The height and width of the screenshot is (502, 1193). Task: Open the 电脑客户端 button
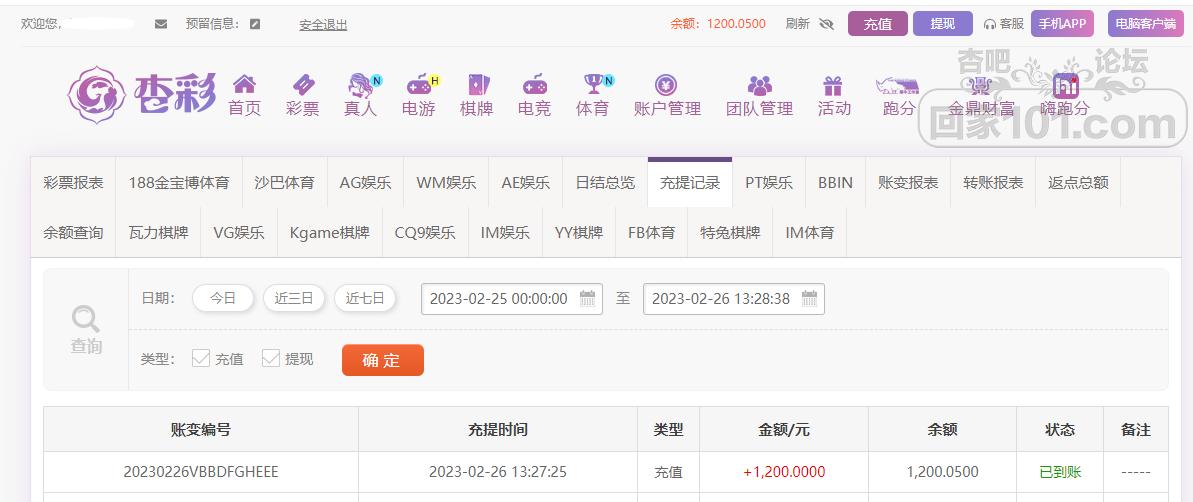1145,24
